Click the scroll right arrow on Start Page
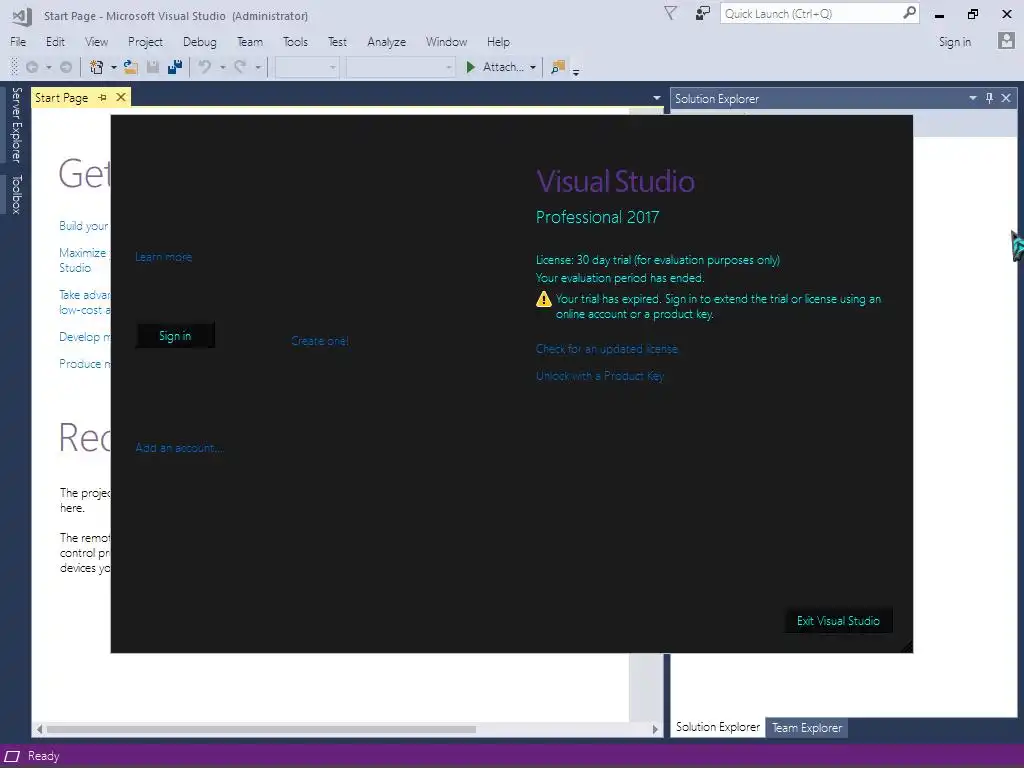This screenshot has width=1024, height=768. point(655,729)
